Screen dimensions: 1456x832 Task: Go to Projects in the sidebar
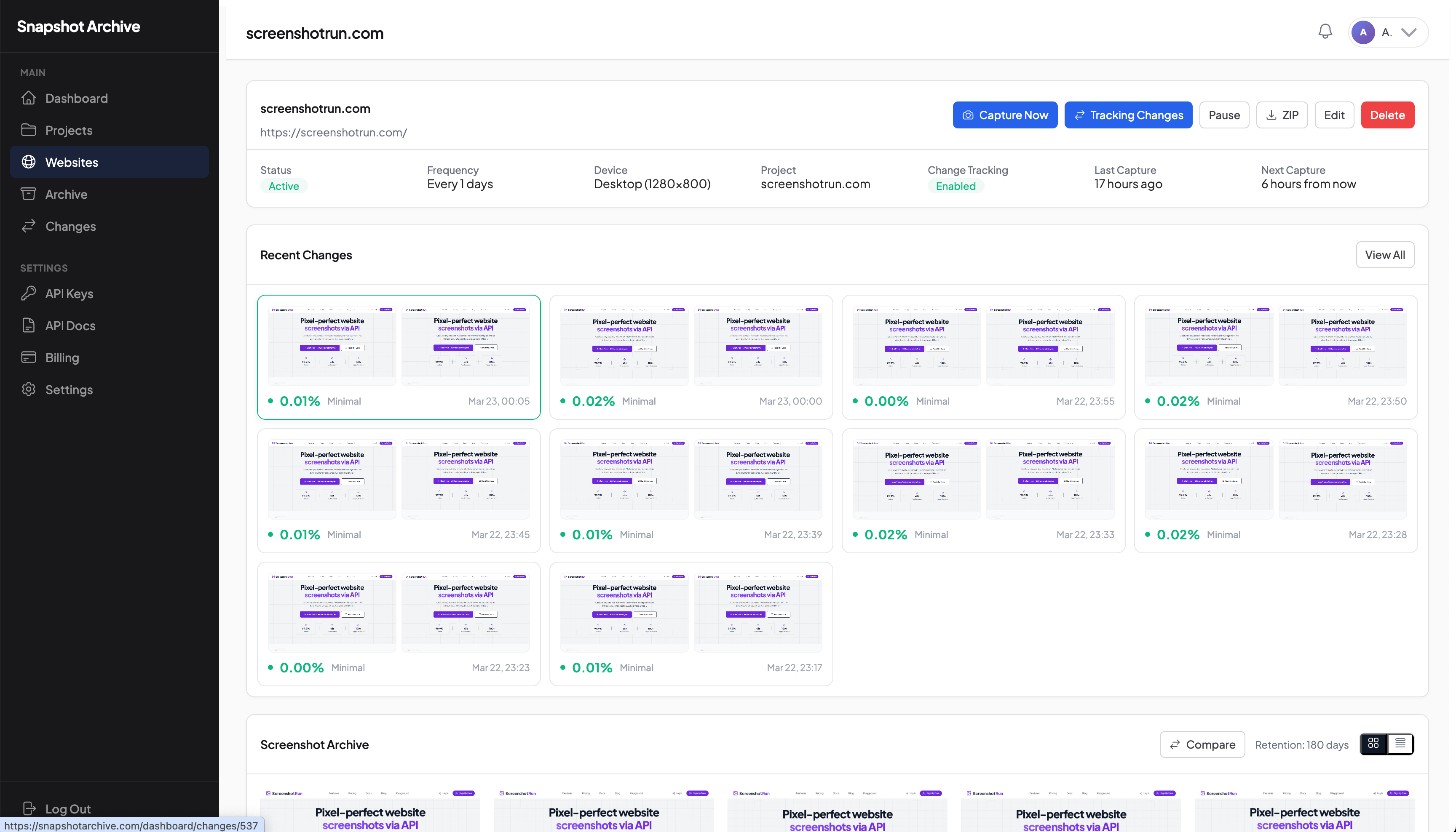pos(109,130)
